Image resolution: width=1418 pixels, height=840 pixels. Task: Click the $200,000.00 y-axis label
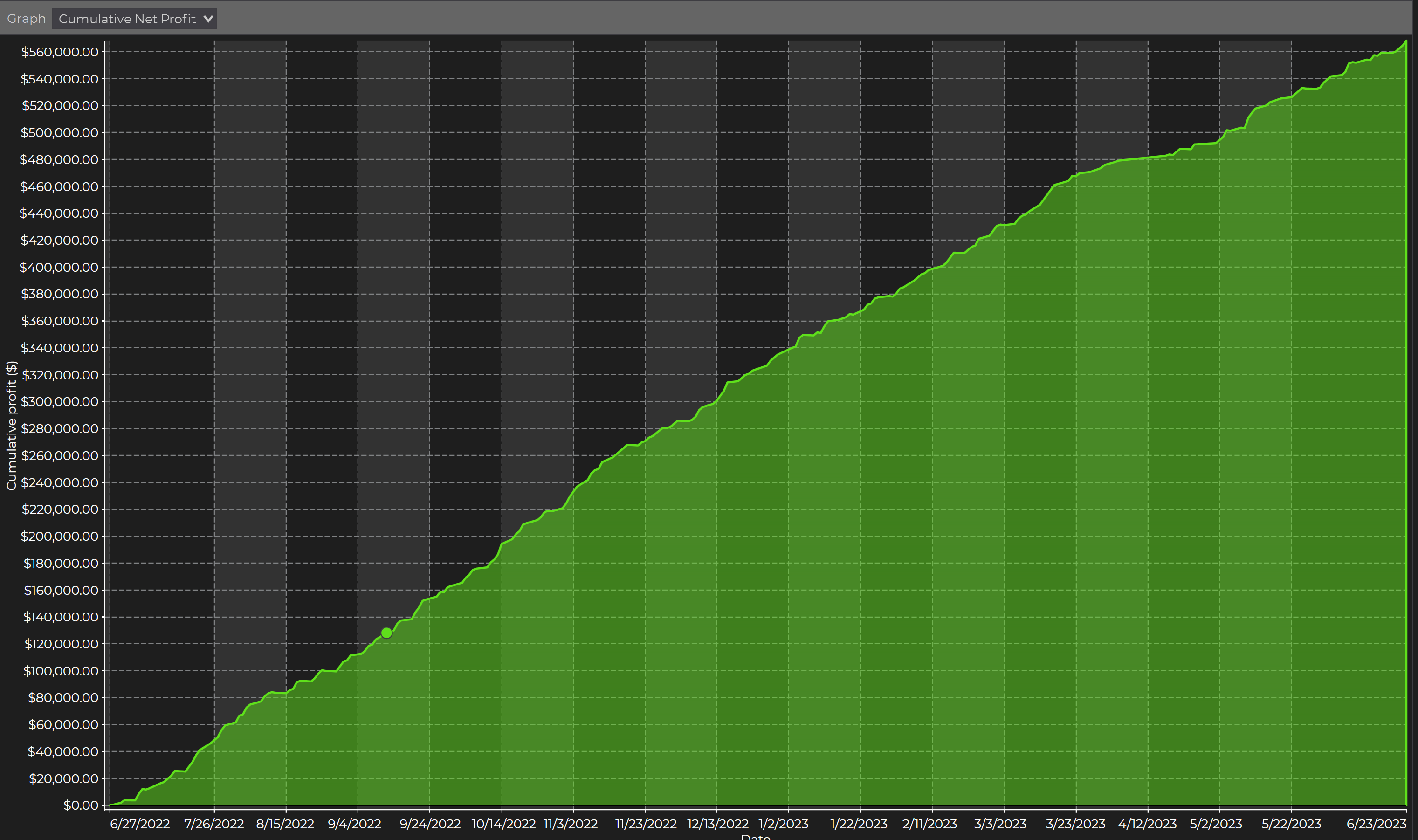coord(59,536)
